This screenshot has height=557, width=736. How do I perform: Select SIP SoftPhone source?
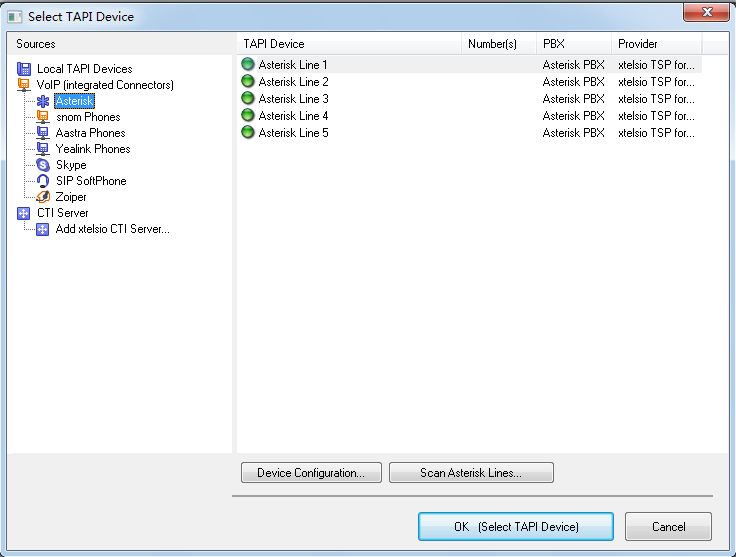[91, 181]
